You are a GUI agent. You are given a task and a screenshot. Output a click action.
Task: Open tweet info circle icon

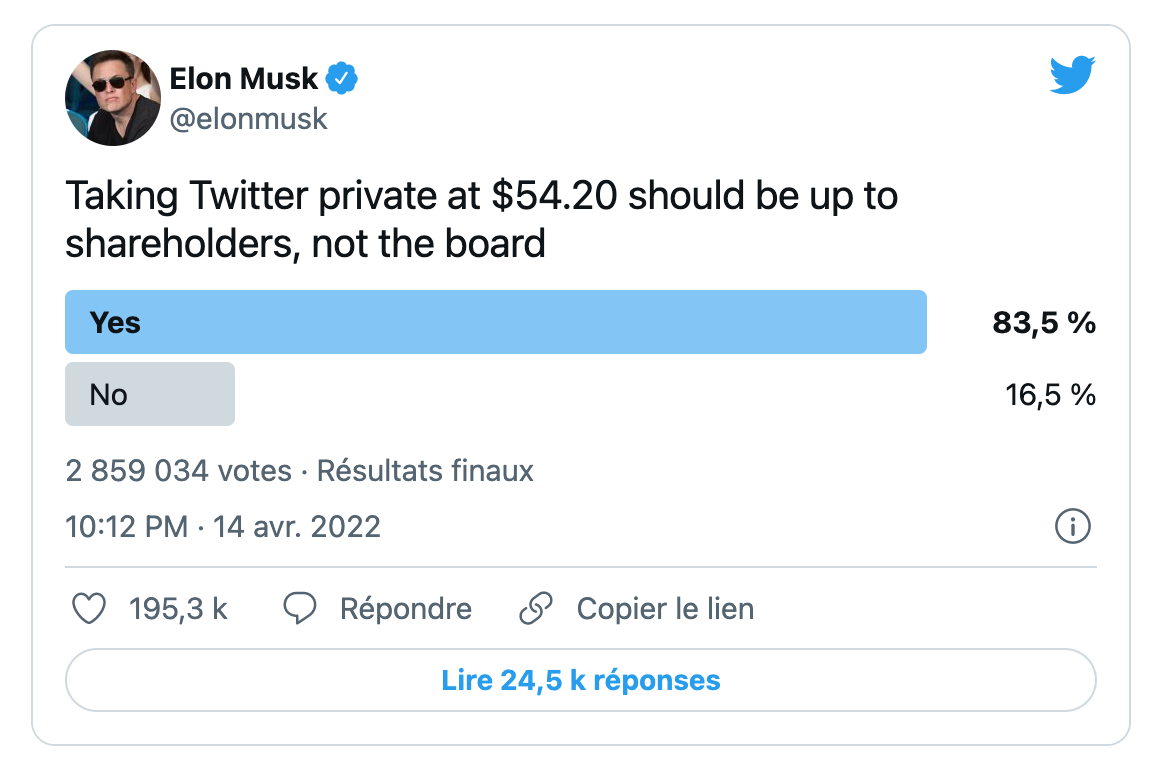[1073, 527]
